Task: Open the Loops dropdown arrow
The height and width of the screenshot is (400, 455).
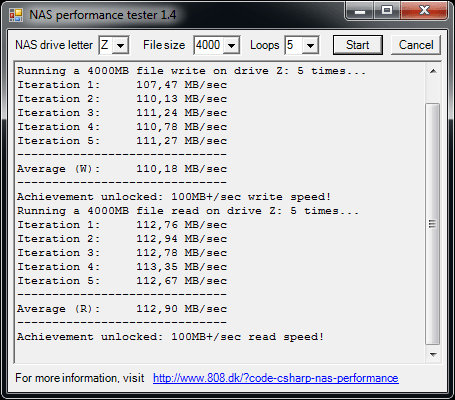Action: pyautogui.click(x=310, y=45)
